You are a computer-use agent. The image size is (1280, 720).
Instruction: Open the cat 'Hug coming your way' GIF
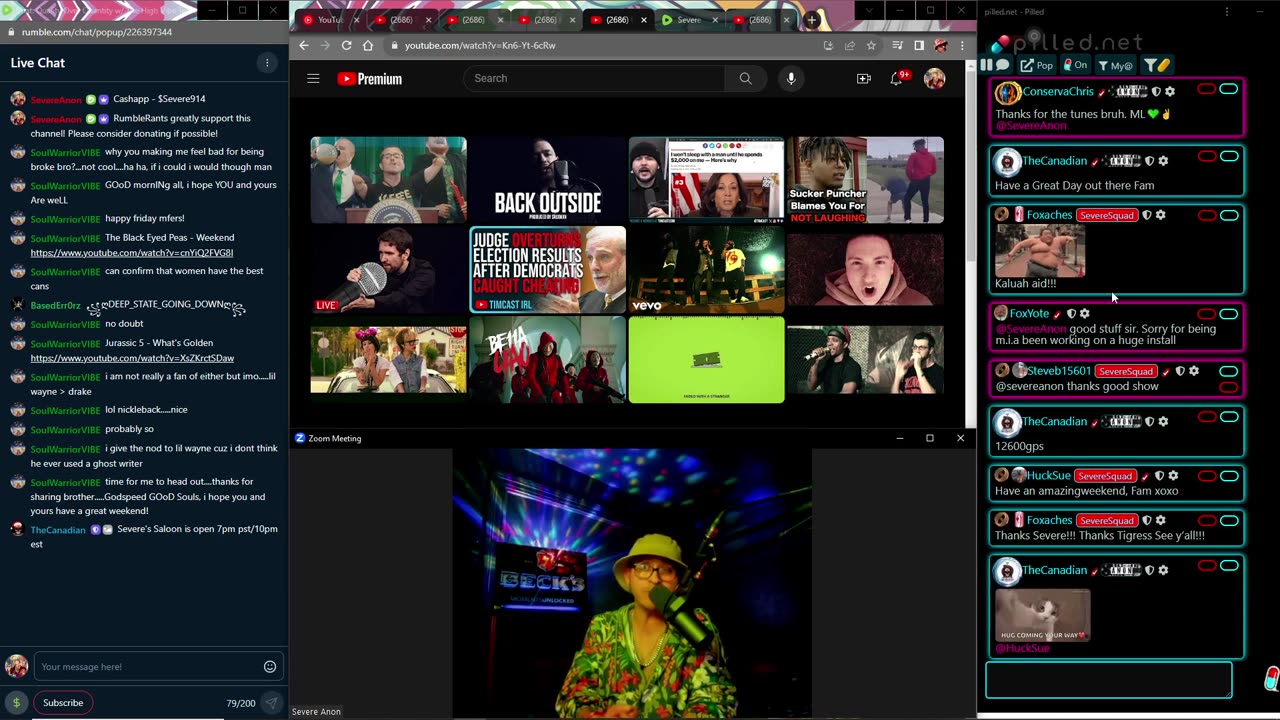coord(1043,615)
